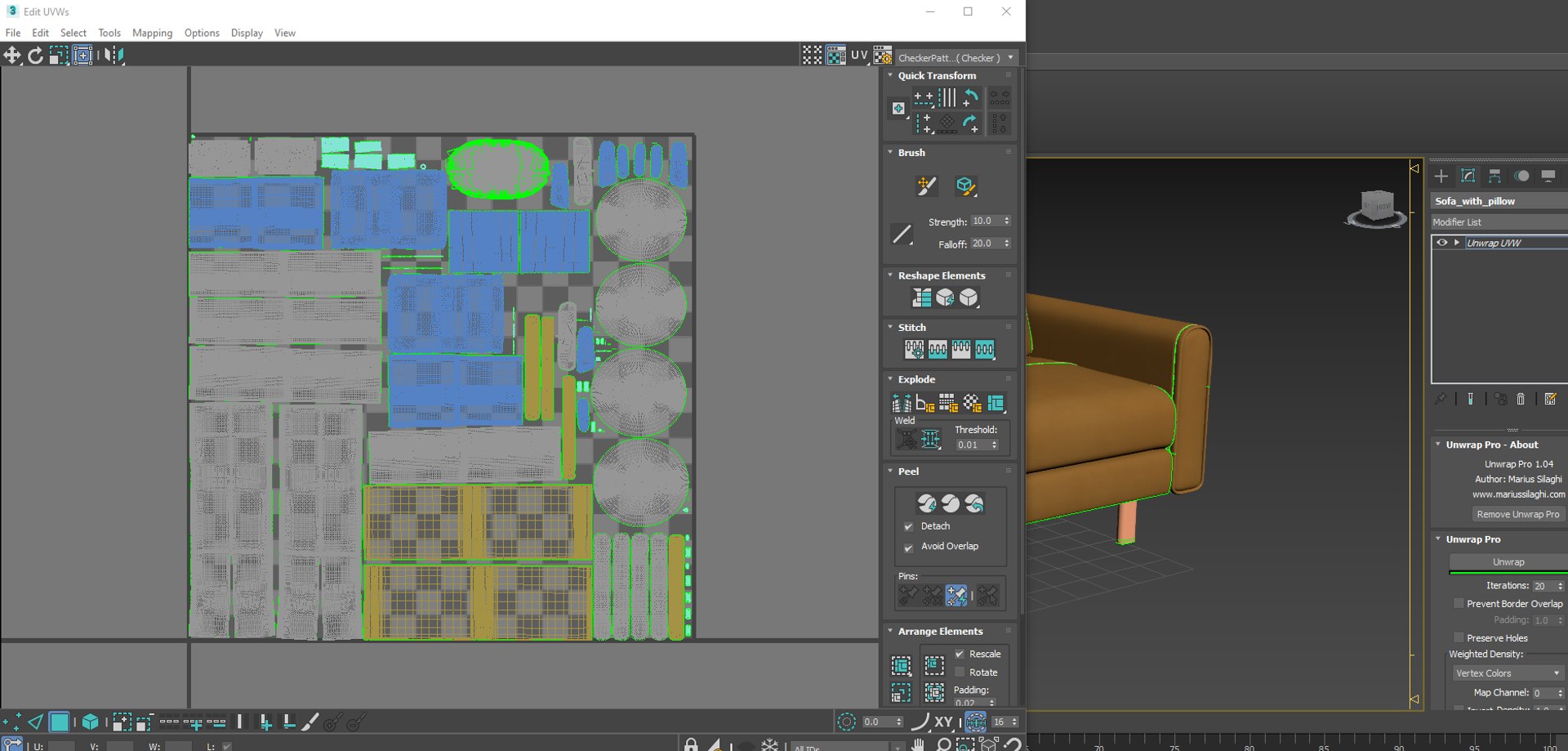Click inside the Brush Strength field
This screenshot has height=751, width=1568.
point(987,221)
